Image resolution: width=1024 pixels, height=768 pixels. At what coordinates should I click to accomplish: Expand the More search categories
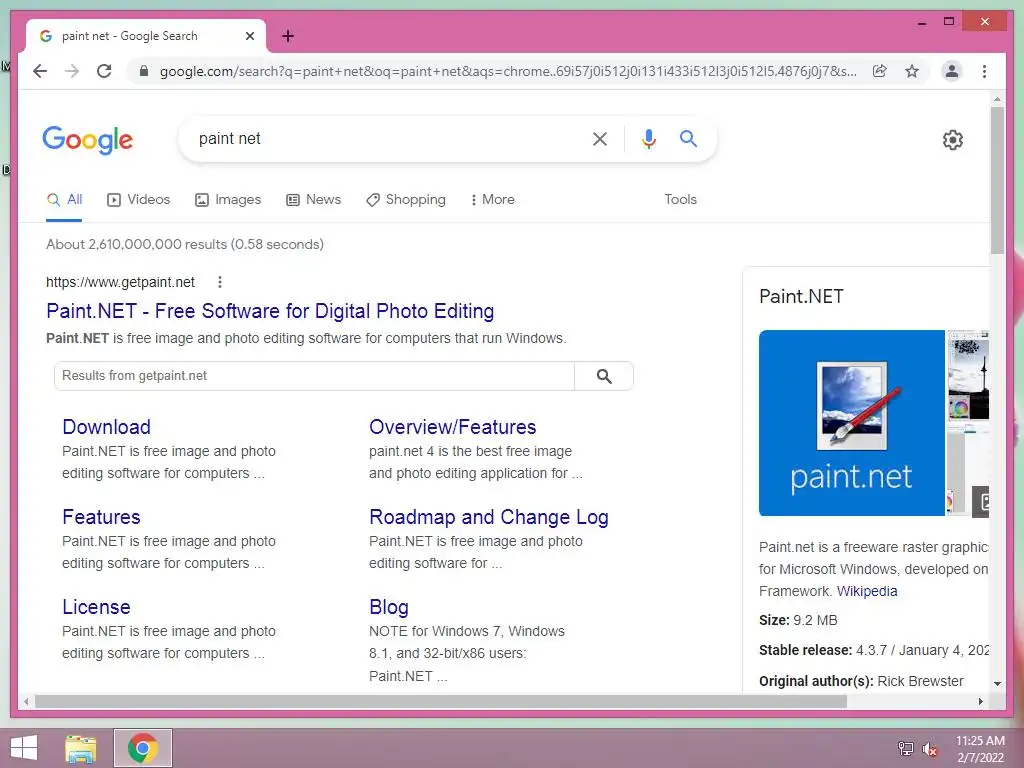pos(492,200)
